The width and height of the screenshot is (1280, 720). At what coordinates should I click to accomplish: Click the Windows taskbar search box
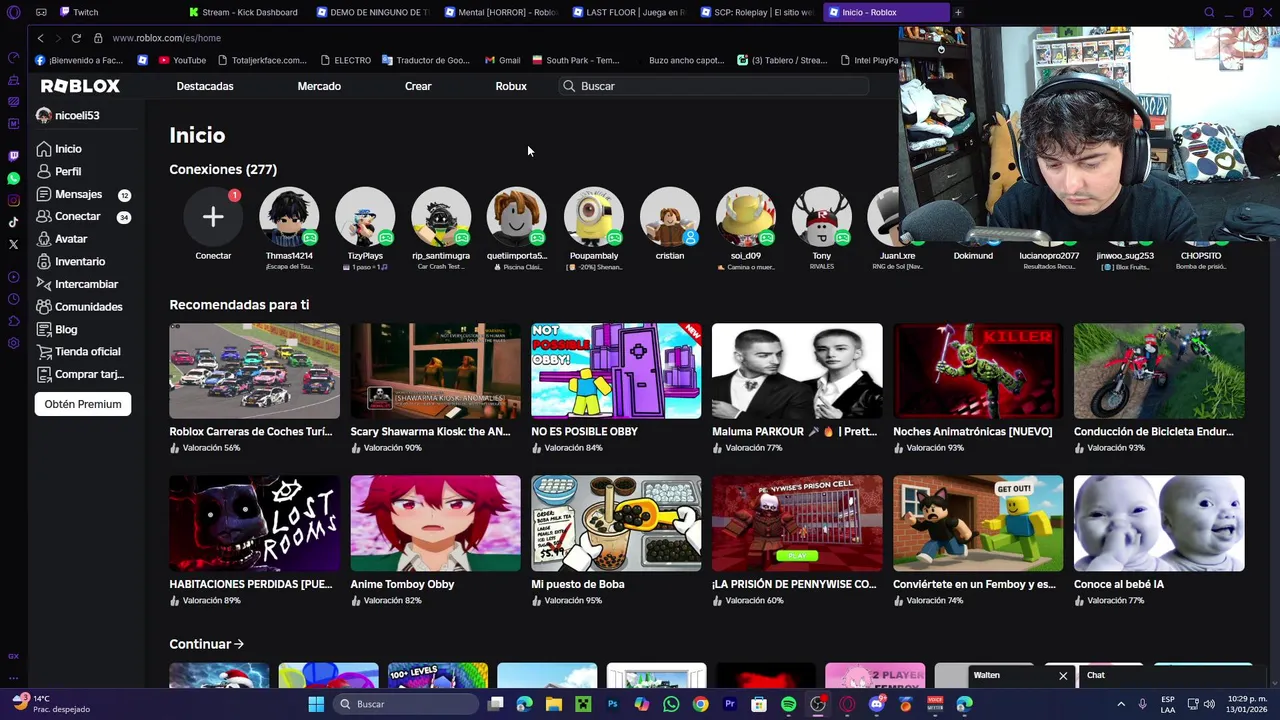404,704
